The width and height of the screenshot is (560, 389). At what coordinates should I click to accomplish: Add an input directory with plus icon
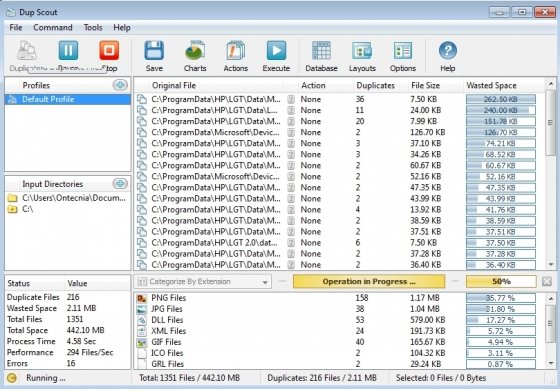pos(120,184)
